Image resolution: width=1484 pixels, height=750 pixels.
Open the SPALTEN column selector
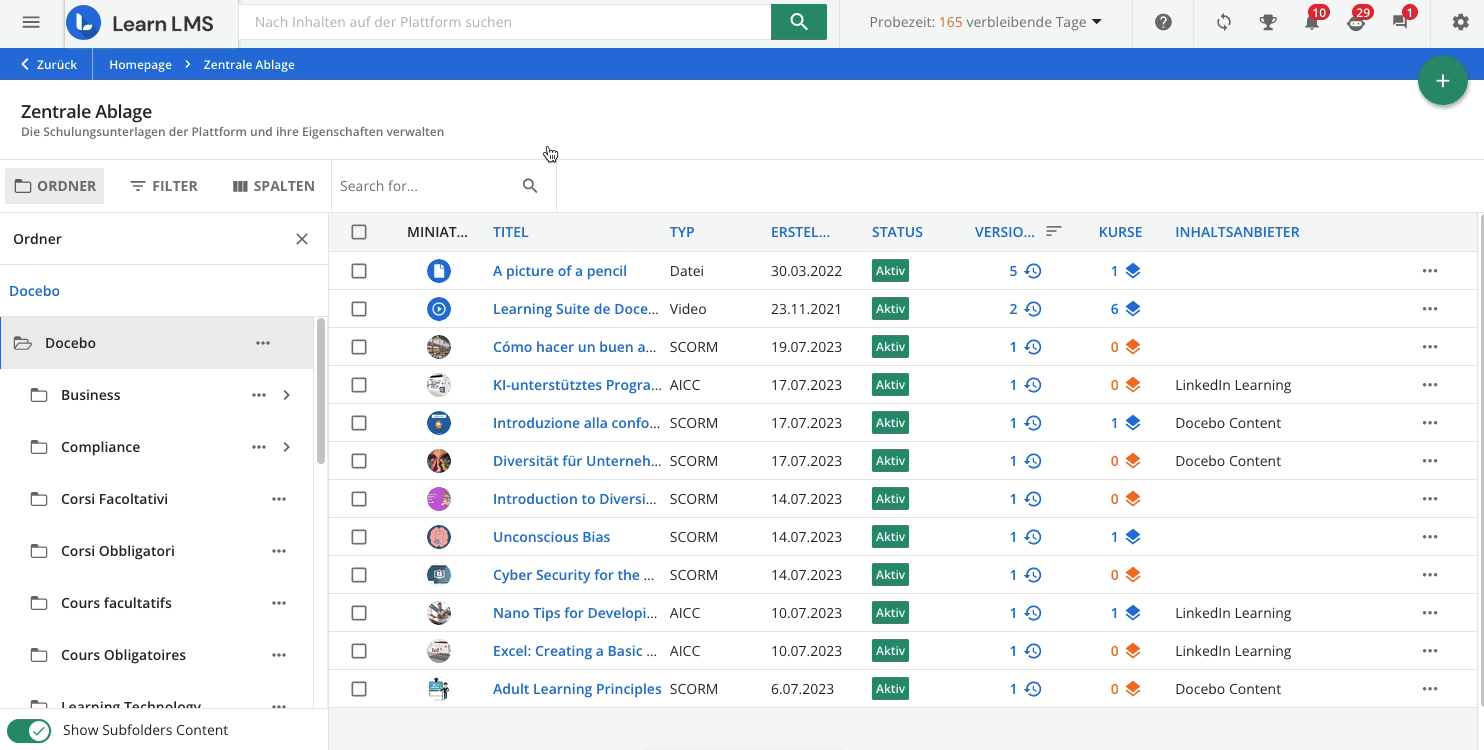[273, 186]
